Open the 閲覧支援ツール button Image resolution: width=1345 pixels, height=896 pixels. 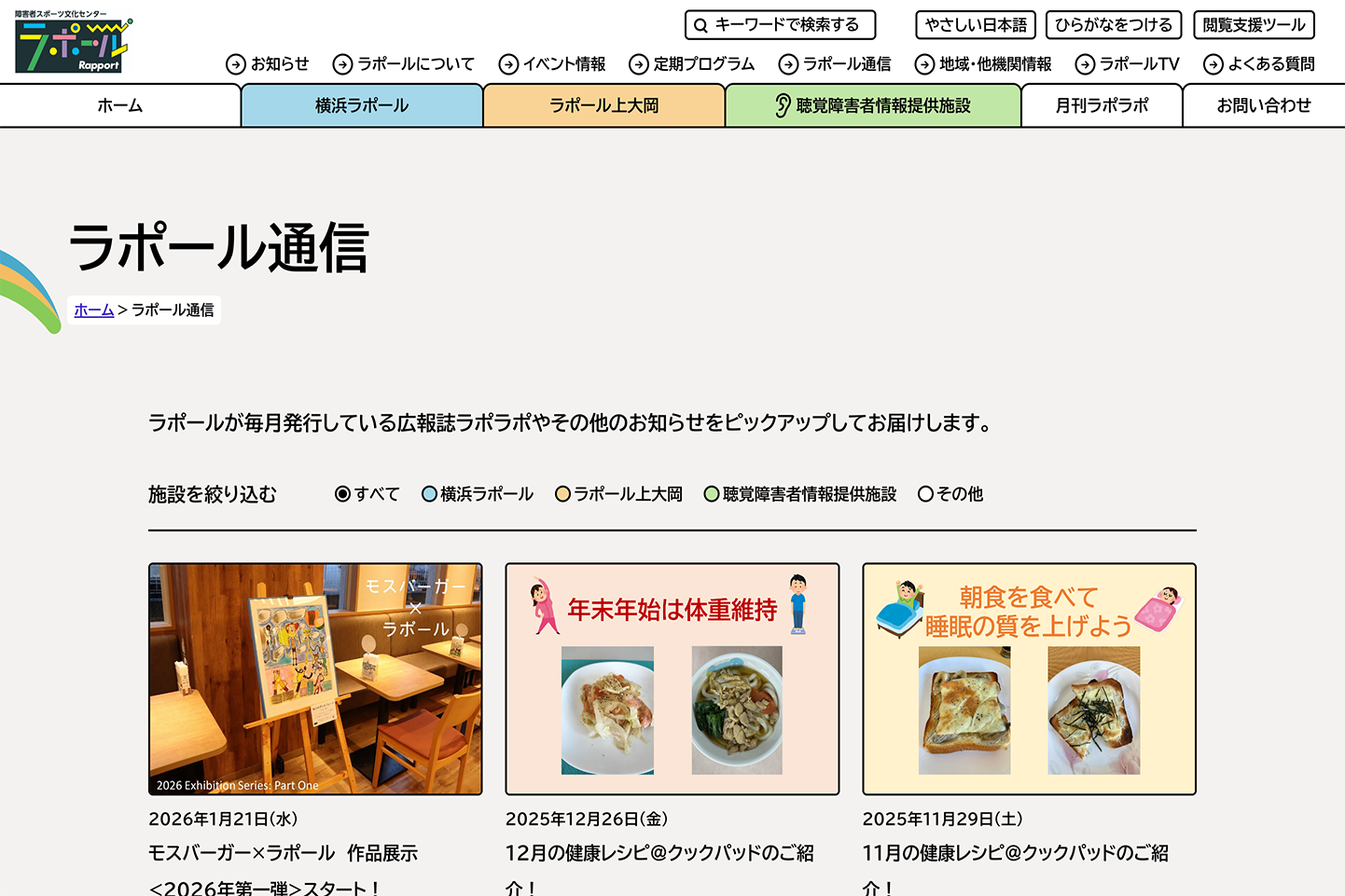point(1254,25)
